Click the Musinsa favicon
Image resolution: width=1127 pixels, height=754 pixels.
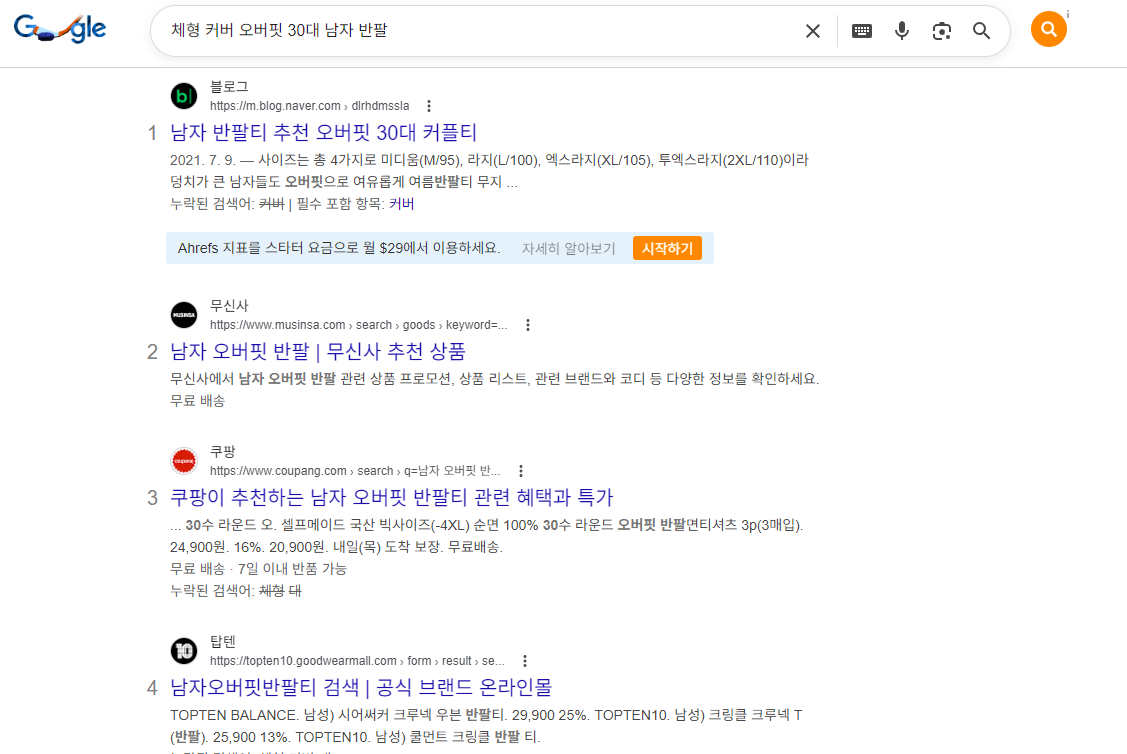(184, 315)
